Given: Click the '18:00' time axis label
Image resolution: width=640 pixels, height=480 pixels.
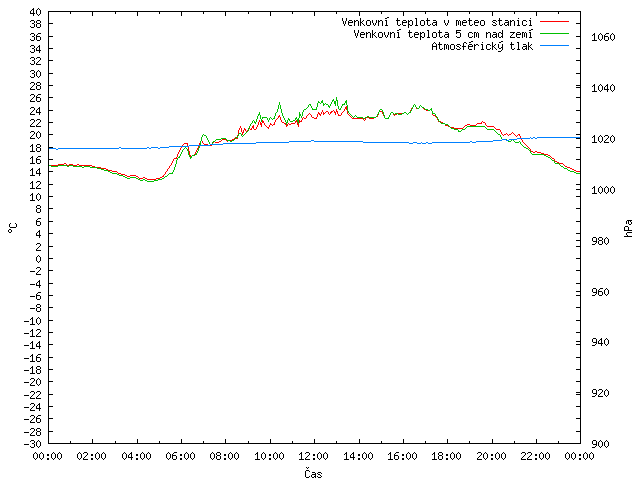Looking at the screenshot, I should 447,456.
